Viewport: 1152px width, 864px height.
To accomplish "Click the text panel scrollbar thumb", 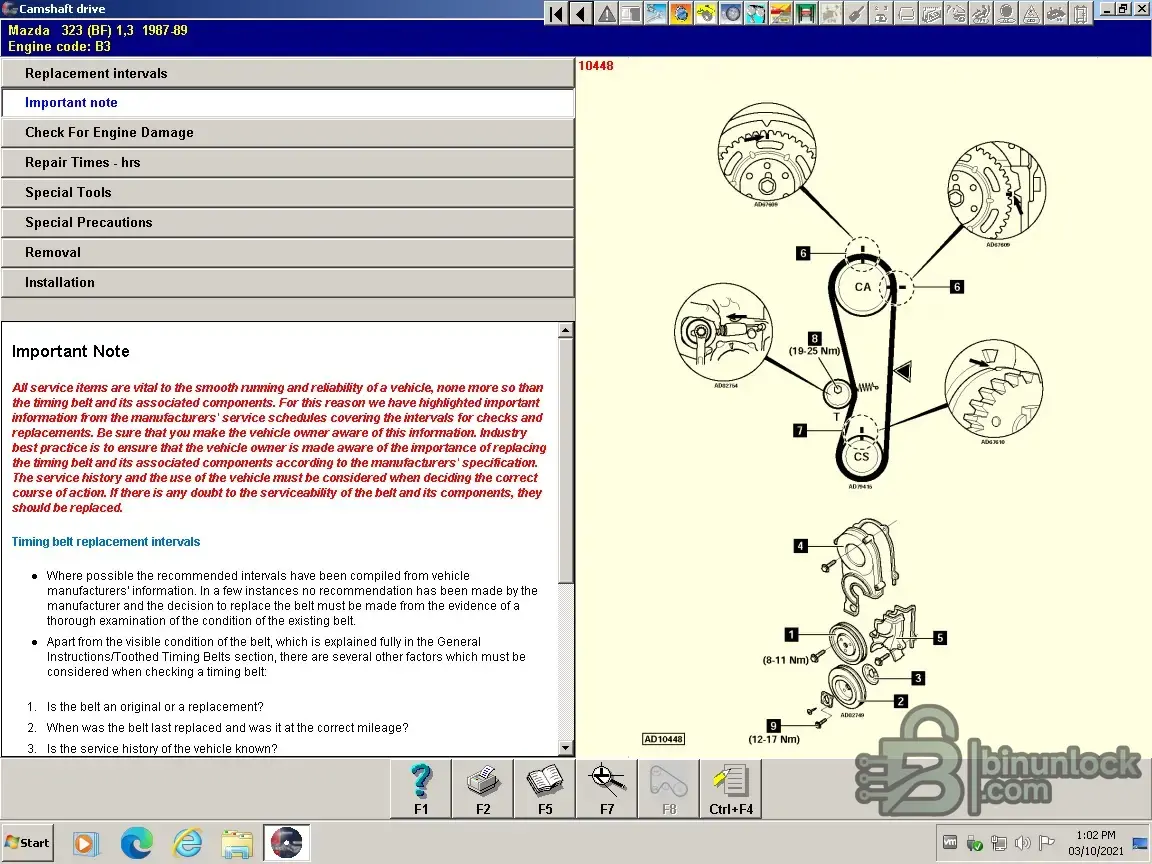I will 565,460.
